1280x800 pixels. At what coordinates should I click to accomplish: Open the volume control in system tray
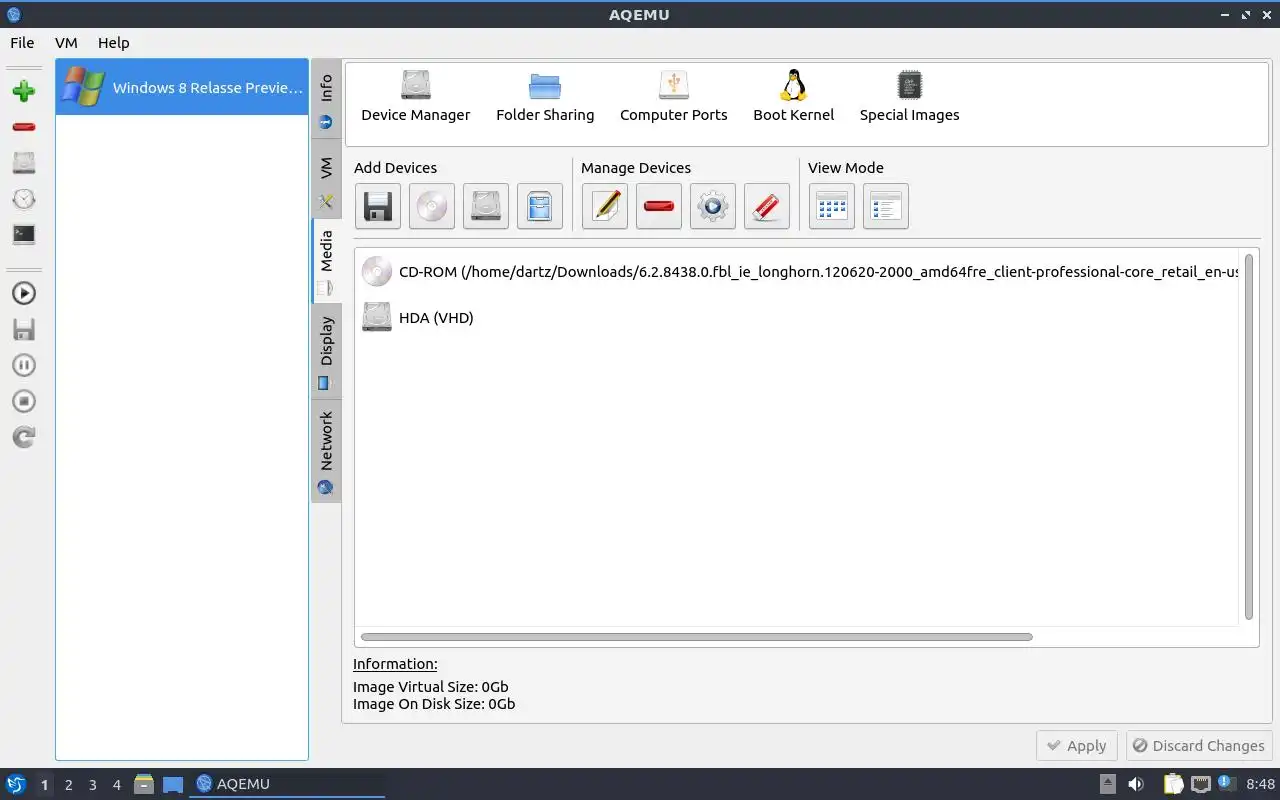1136,784
